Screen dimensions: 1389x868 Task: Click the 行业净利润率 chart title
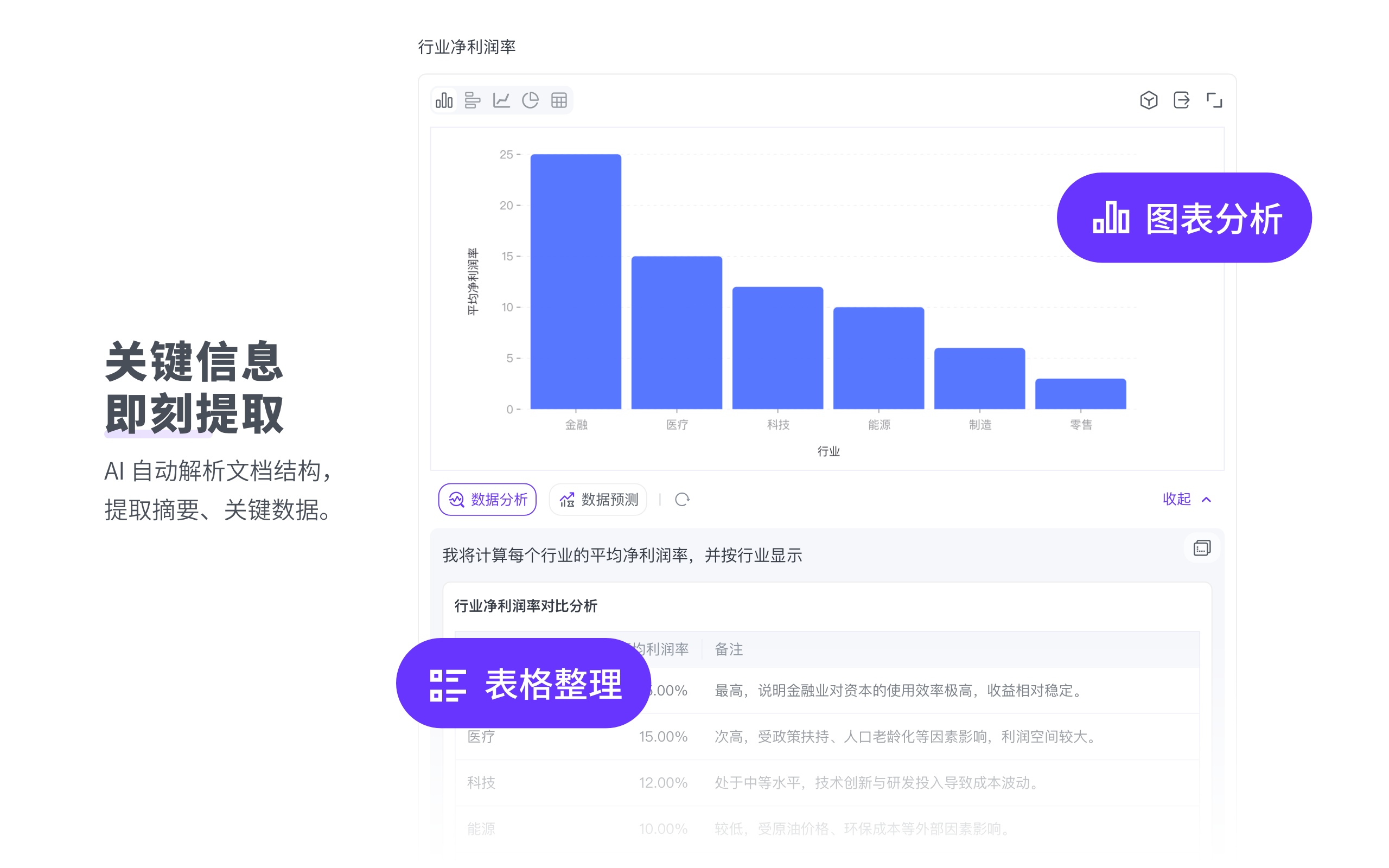467,47
